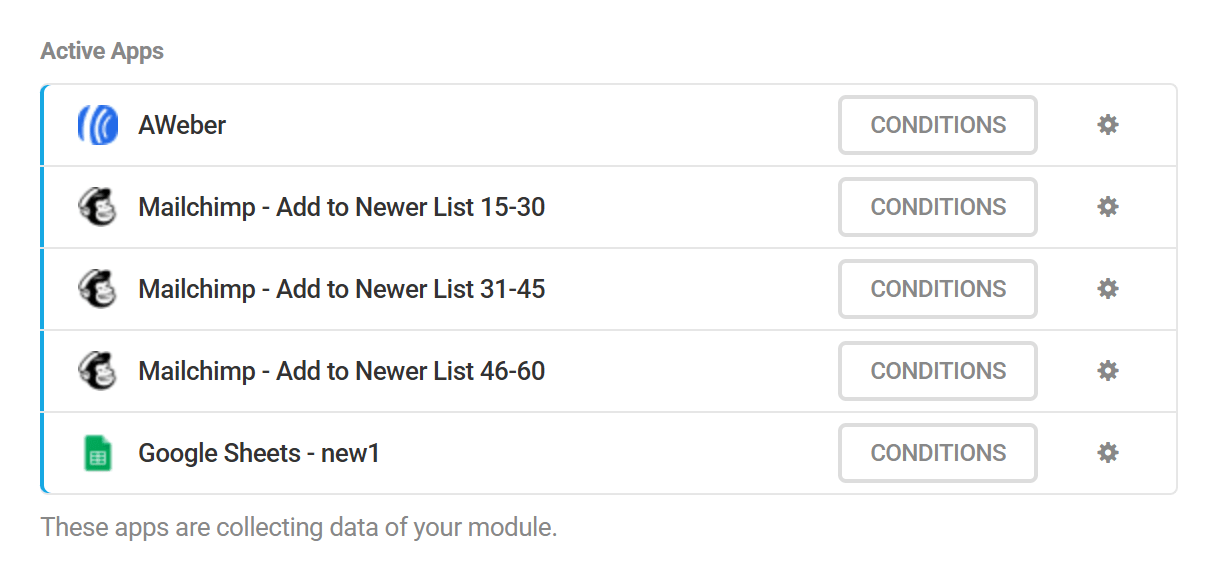Click the AWeber app icon
The image size is (1220, 588).
tap(96, 124)
